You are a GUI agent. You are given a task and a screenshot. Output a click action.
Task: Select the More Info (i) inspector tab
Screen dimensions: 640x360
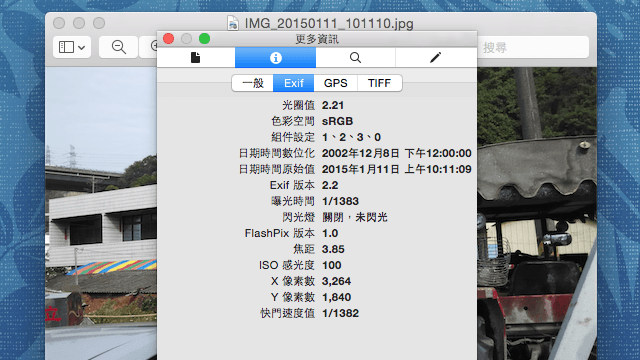click(x=276, y=58)
